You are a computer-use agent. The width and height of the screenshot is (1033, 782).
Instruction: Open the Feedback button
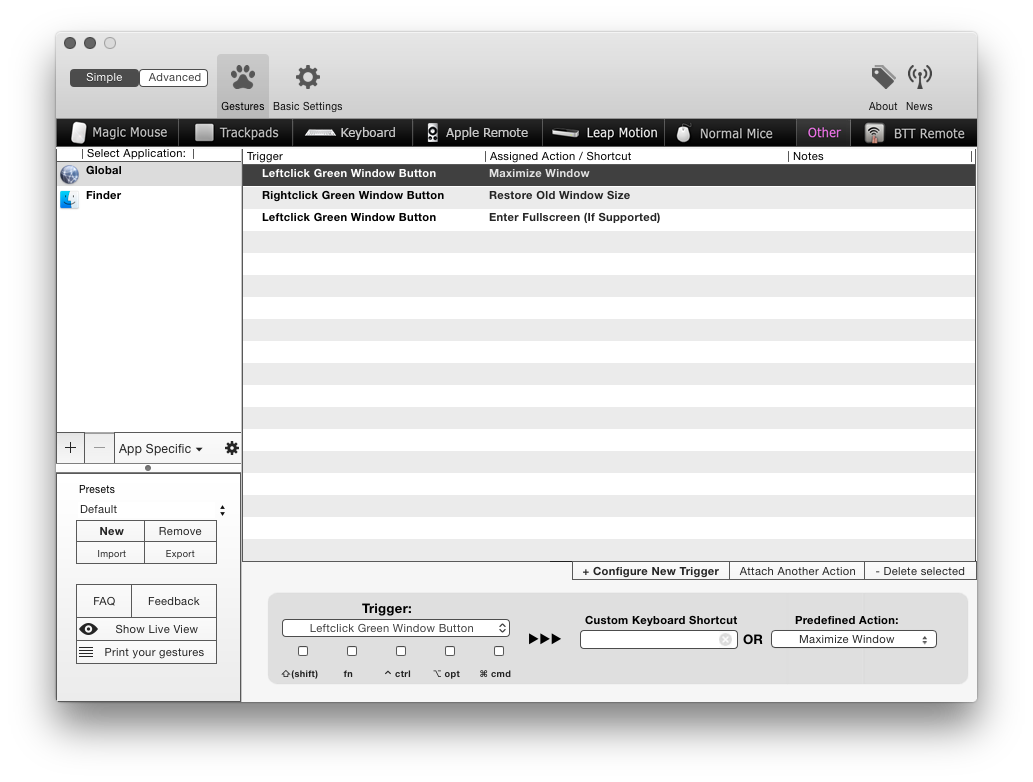(174, 601)
